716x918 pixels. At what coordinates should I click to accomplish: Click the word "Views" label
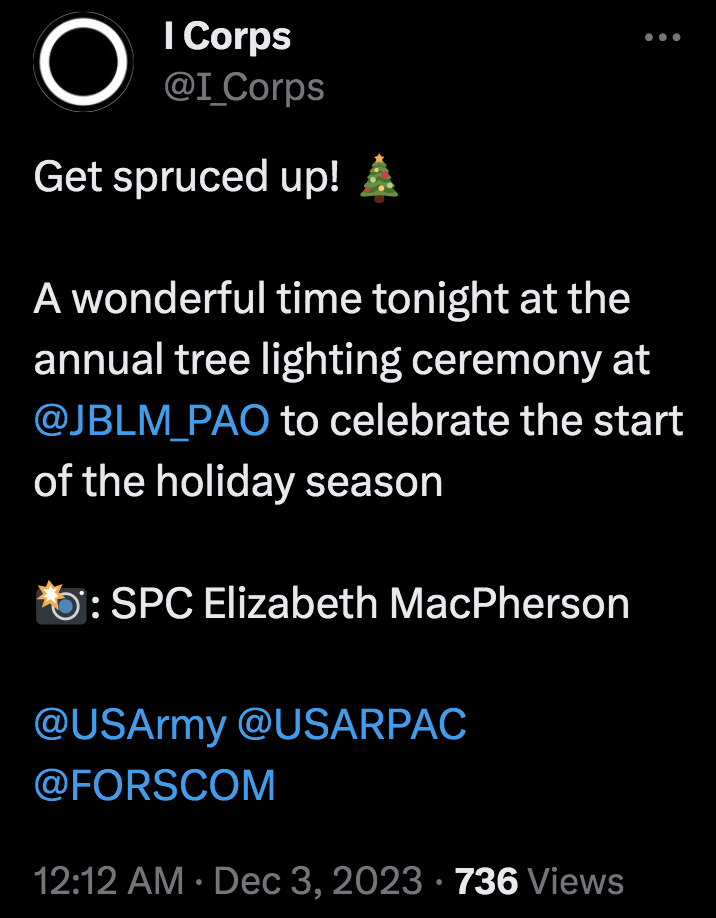[576, 881]
